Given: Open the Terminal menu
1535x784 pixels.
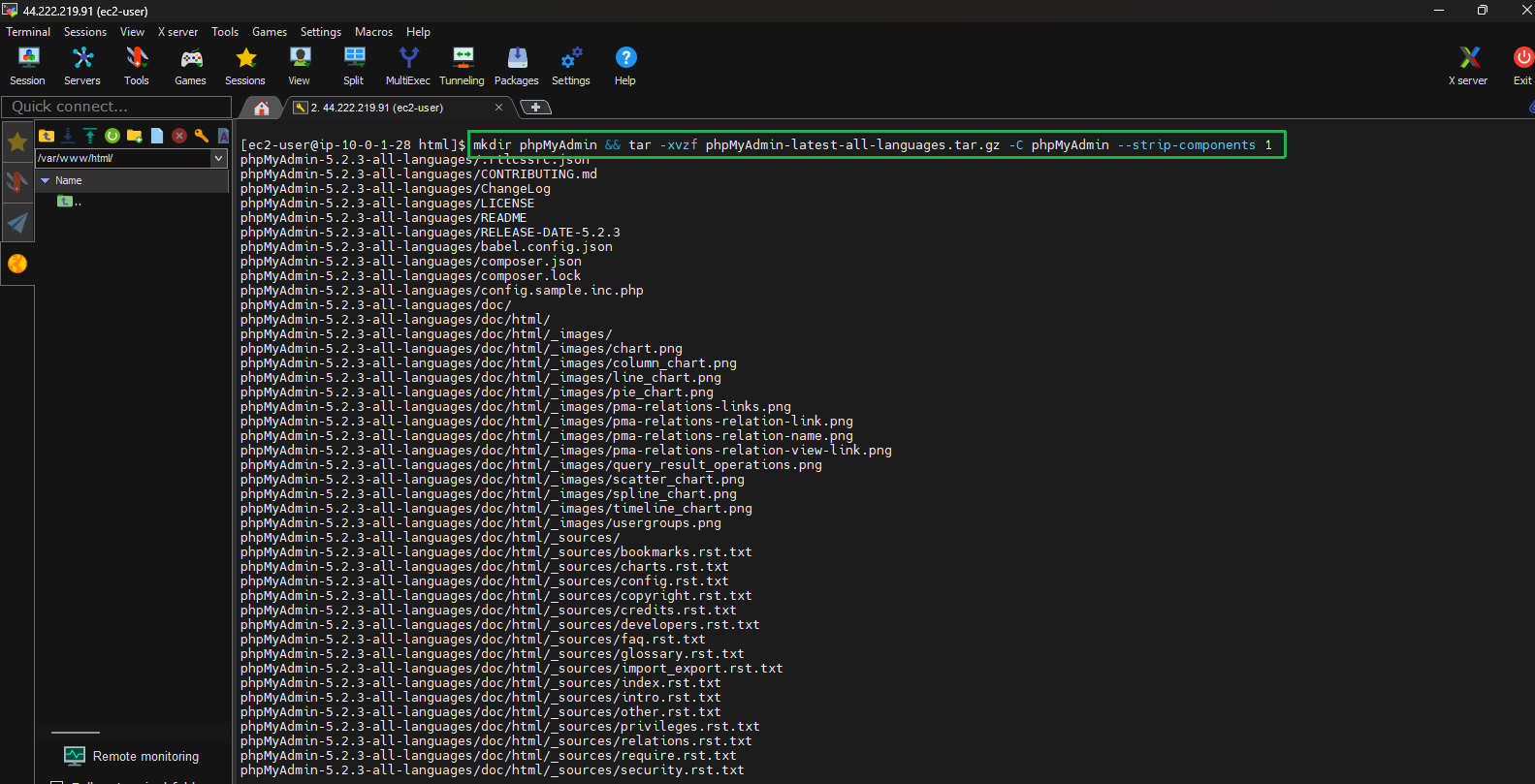Looking at the screenshot, I should click(28, 32).
